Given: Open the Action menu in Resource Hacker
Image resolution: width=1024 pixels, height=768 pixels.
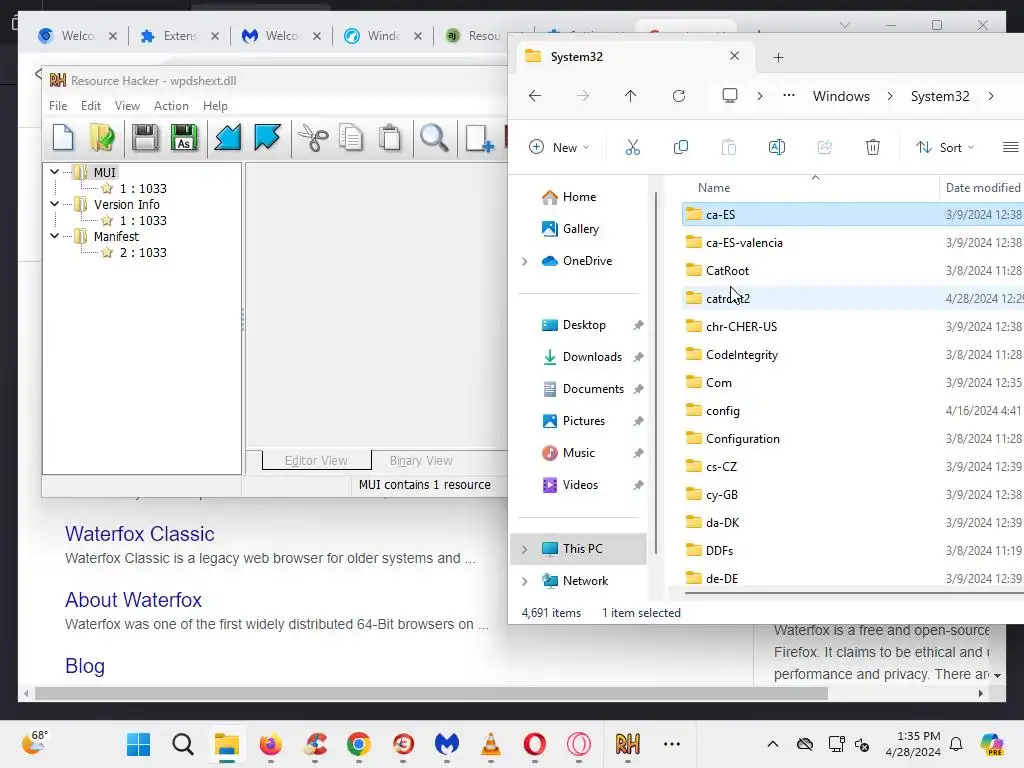Looking at the screenshot, I should (x=171, y=106).
